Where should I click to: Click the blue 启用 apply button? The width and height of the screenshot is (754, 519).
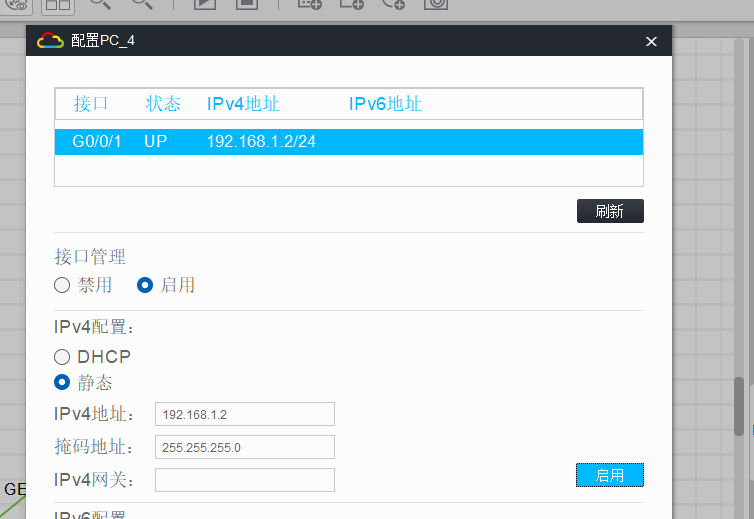tap(610, 475)
